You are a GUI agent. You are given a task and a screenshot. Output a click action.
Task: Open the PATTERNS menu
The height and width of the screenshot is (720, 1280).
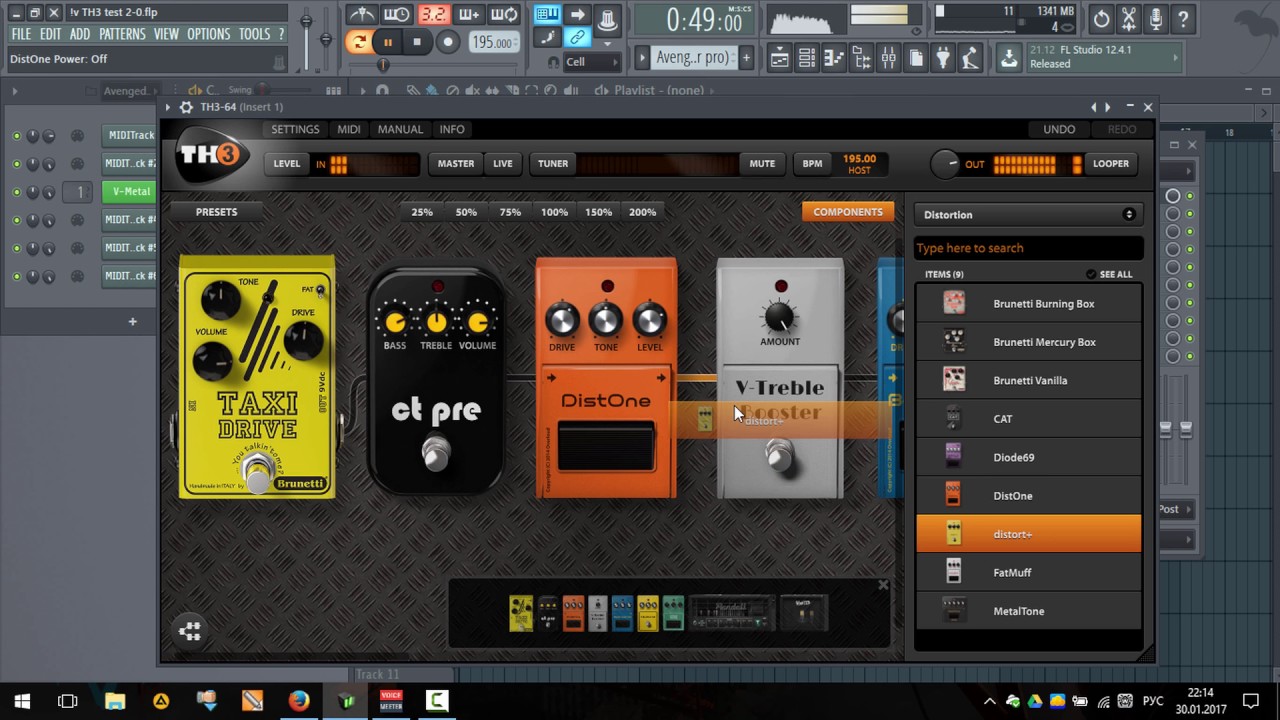click(122, 34)
